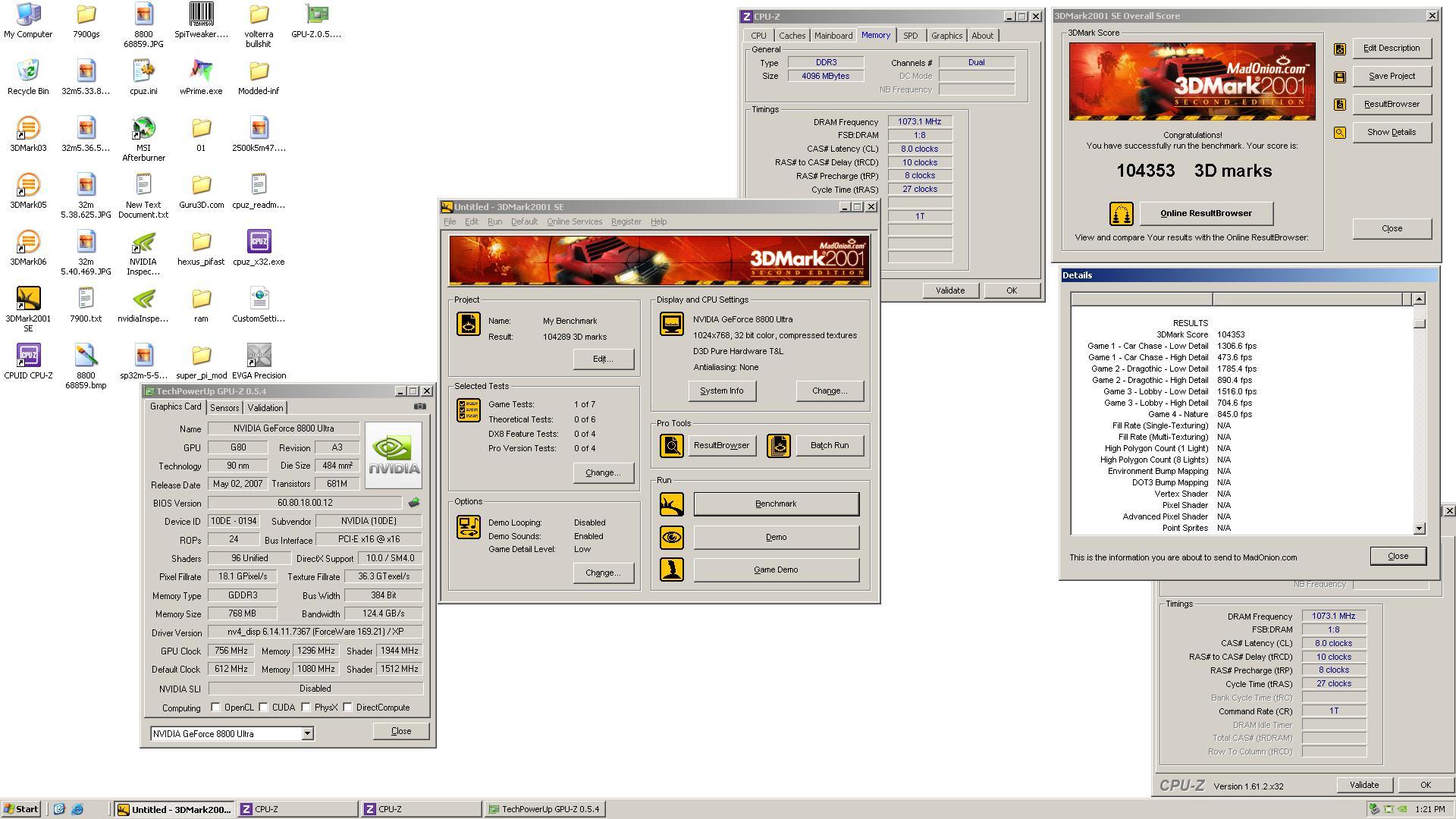The image size is (1456, 819).
Task: Click the Internet Explorer quick launch icon
Action: (77, 809)
